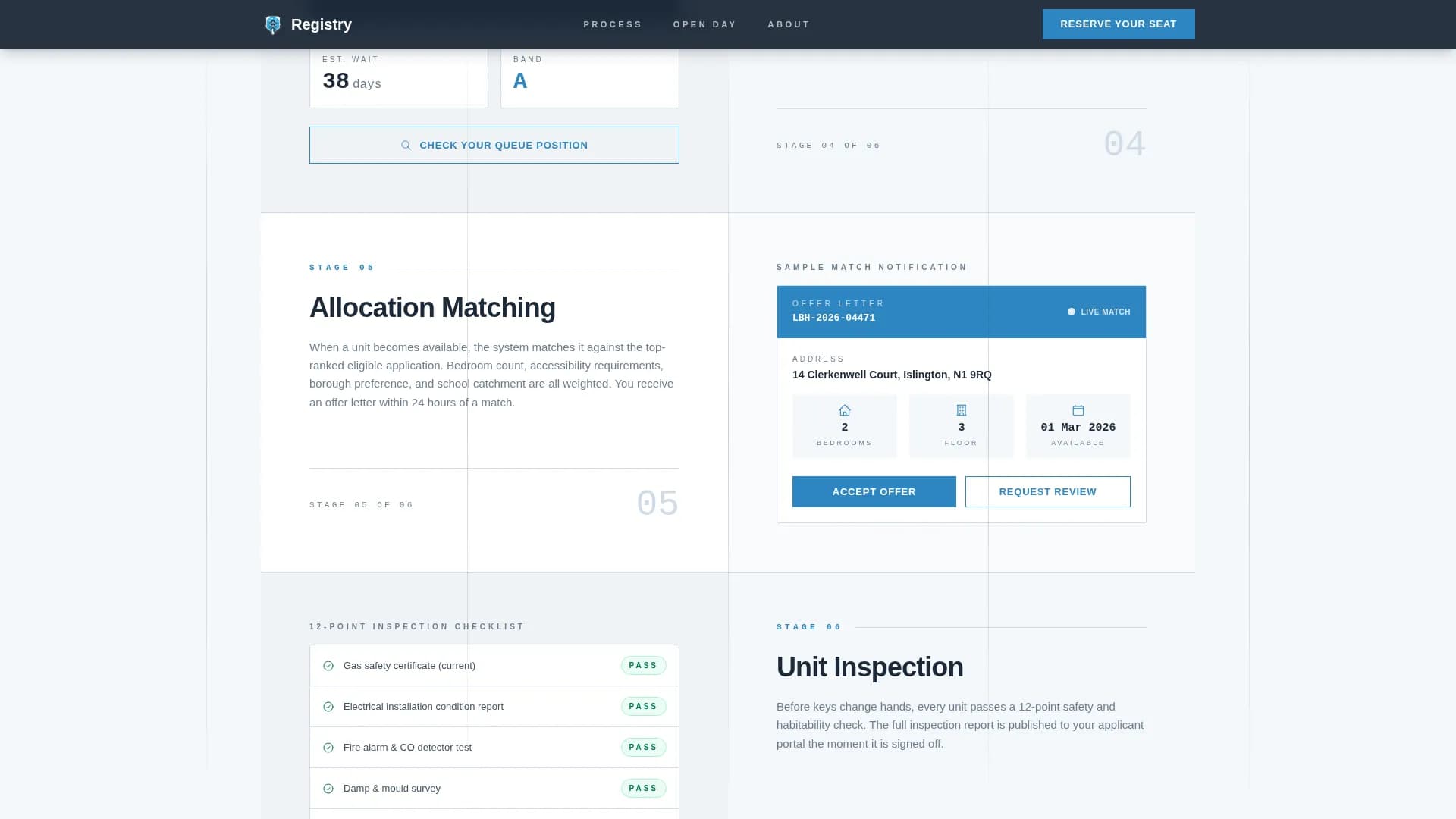Open the Process nav item
This screenshot has width=1456, height=819.
613,24
